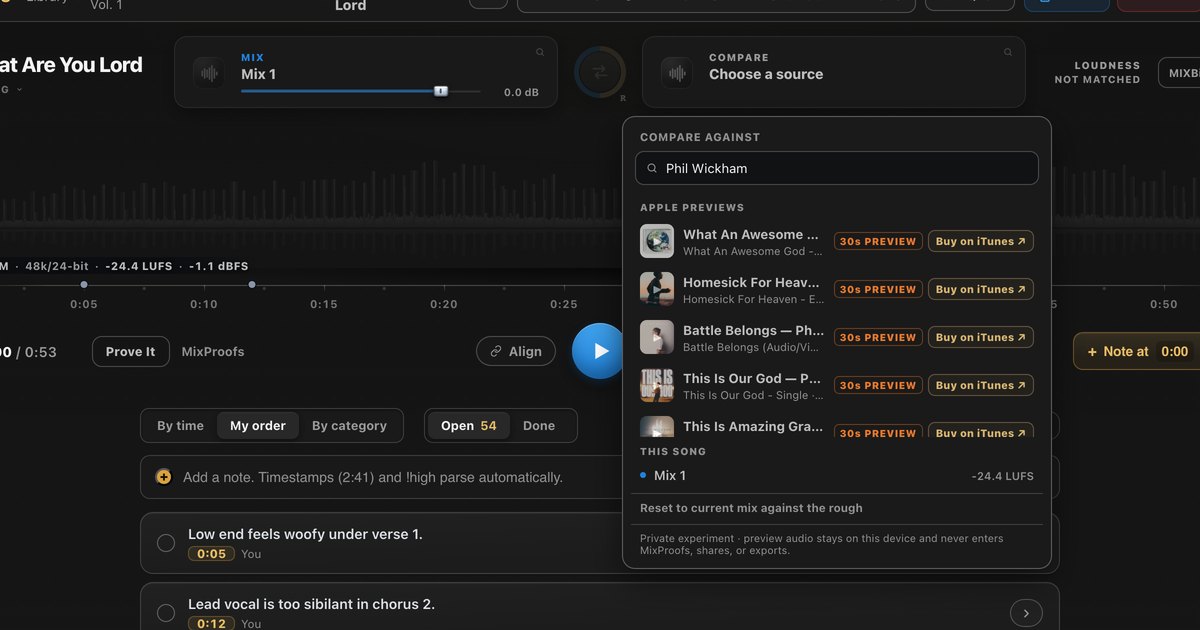
Task: Switch note sorting to By time
Action: (x=180, y=425)
